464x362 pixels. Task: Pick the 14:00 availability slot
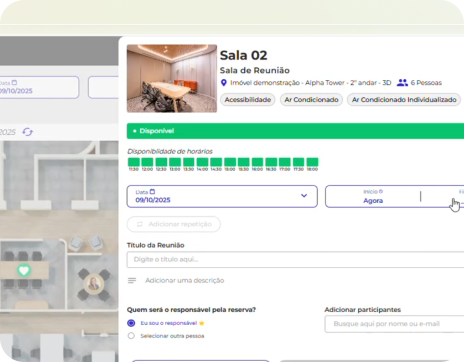click(x=202, y=162)
